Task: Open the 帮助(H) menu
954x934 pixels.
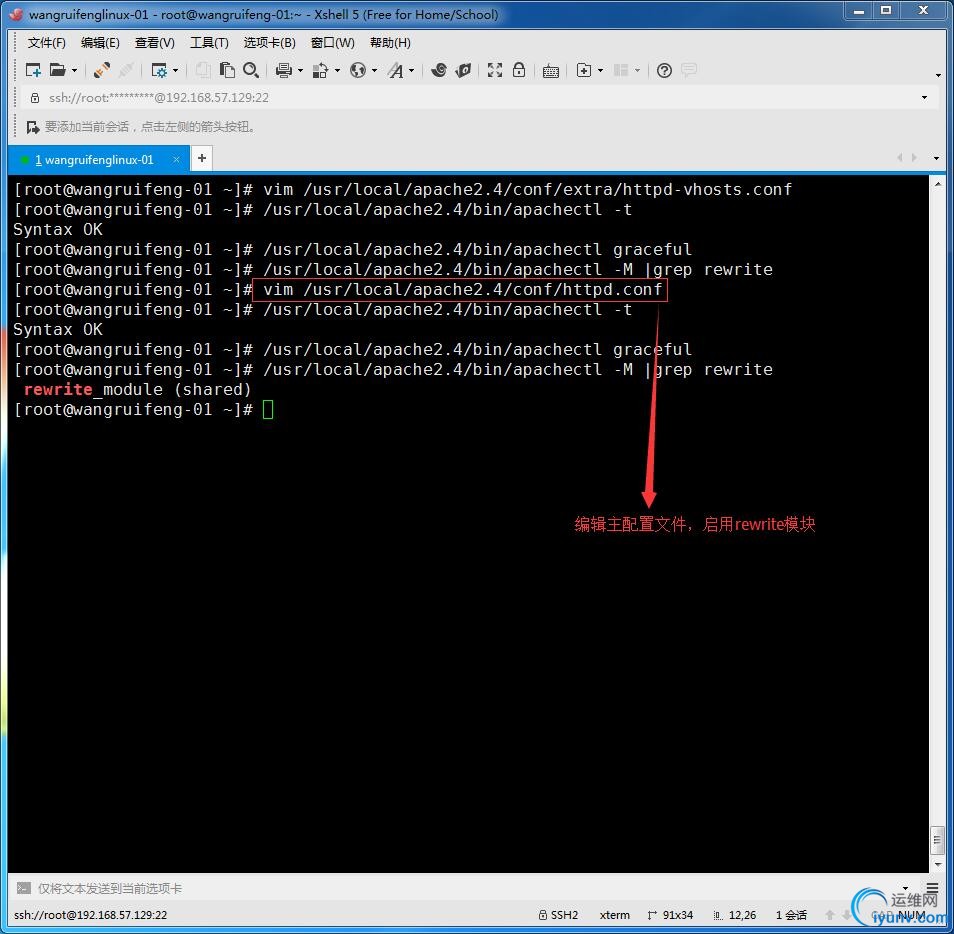Action: coord(390,43)
